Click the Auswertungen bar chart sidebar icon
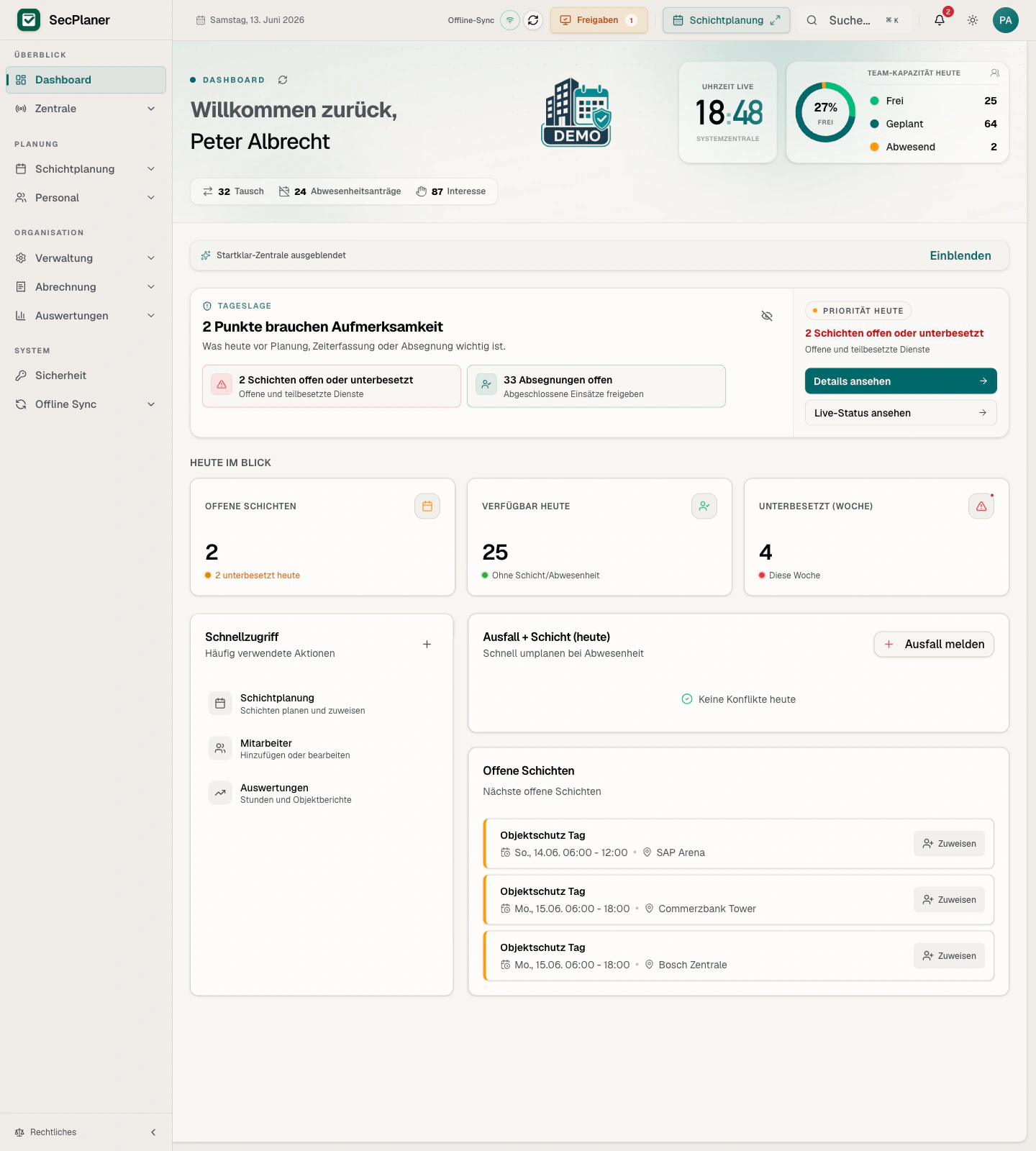Screen dimensions: 1036x1151 pos(21,316)
